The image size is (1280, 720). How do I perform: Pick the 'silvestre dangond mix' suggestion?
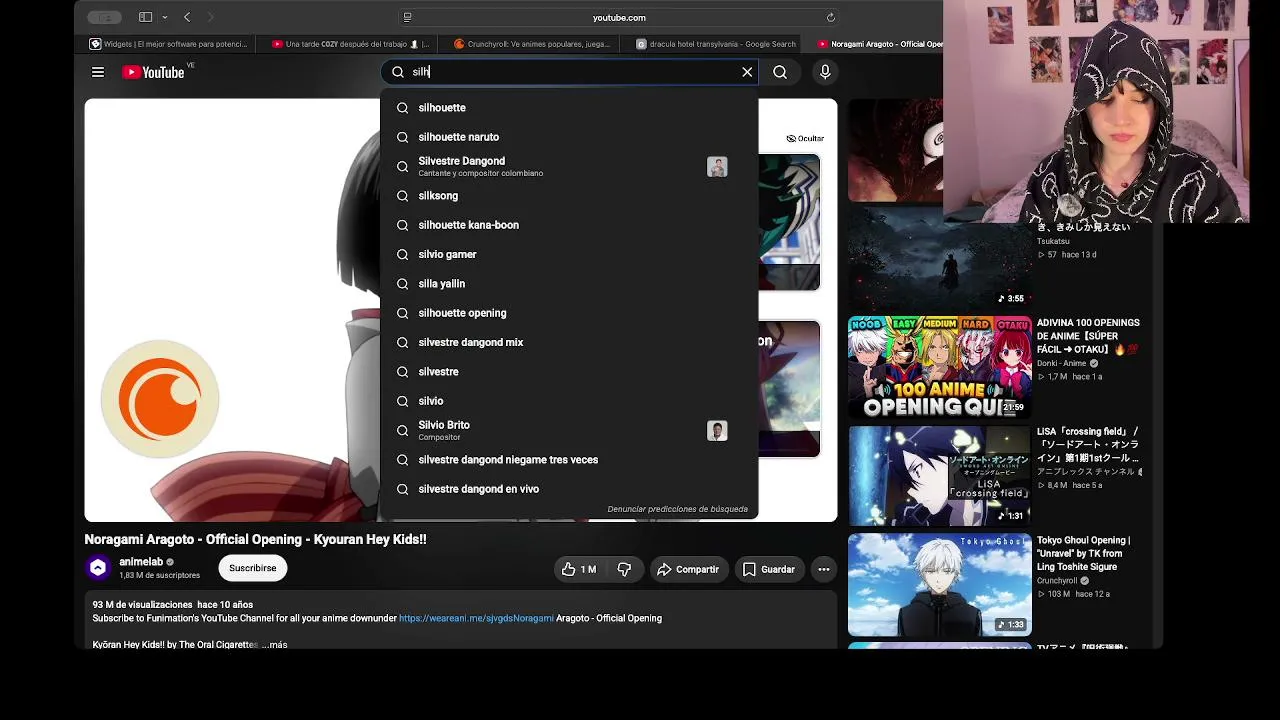coord(569,342)
